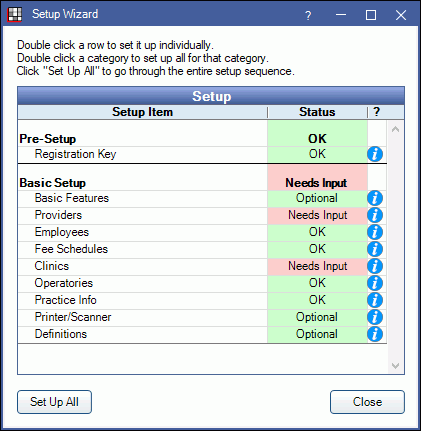The height and width of the screenshot is (431, 421).
Task: Select the Basic Setup category row
Action: click(202, 182)
